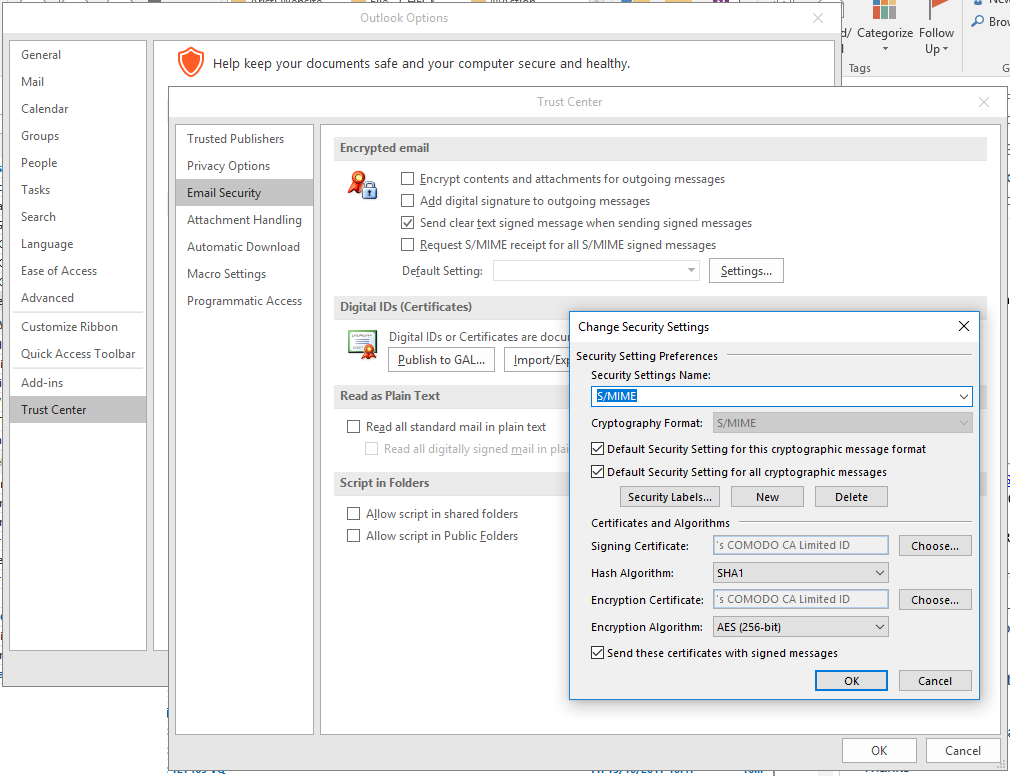Close the Trust Center window
Screen dimensions: 1010x776
click(x=984, y=102)
